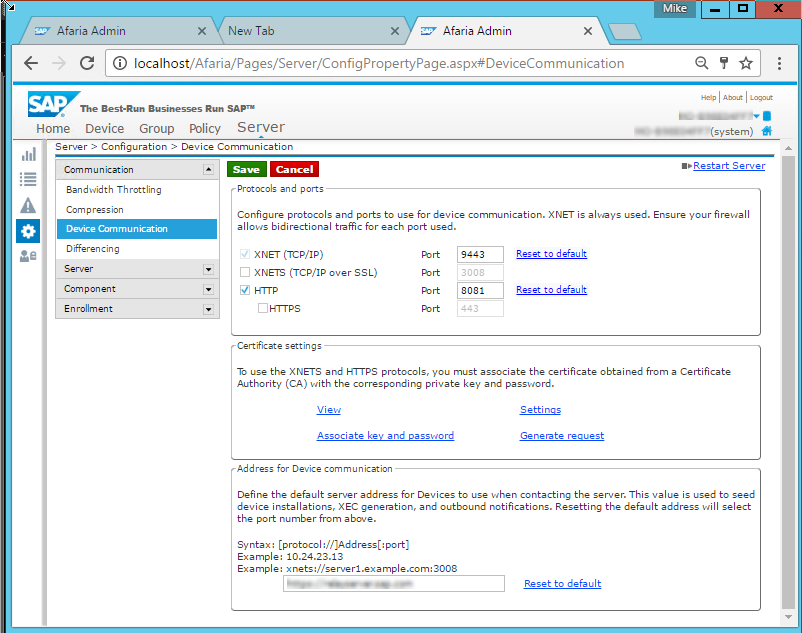Reset the device address to default
The image size is (802, 633).
[562, 583]
